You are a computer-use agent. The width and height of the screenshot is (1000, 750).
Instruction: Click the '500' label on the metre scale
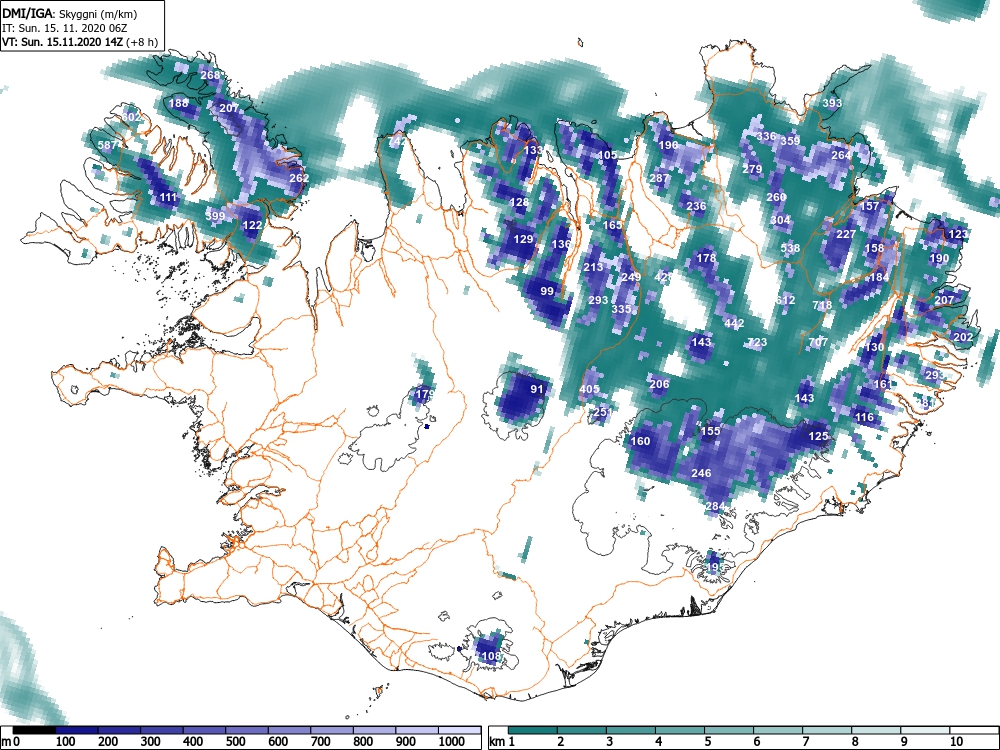coord(236,742)
